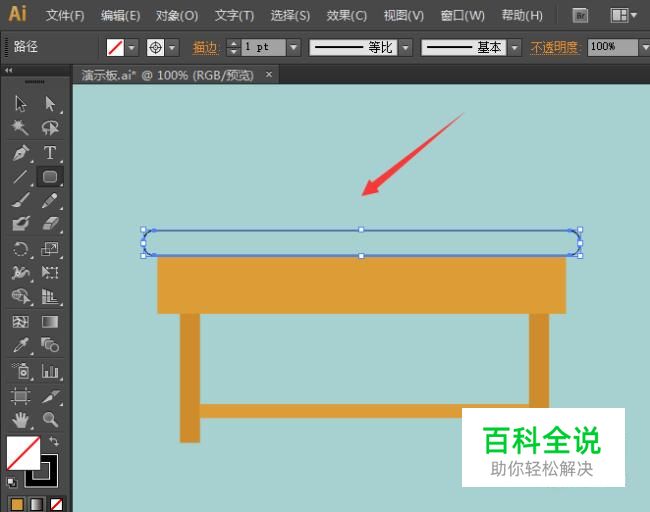Image resolution: width=650 pixels, height=512 pixels.
Task: Select the Rounded Rectangle tool
Action: 50,177
